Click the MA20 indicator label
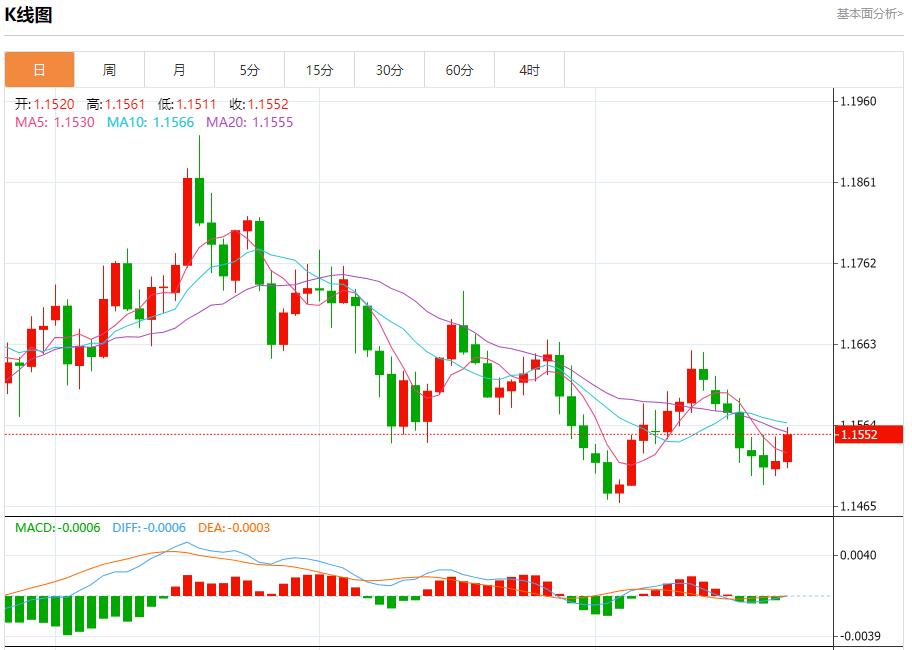The image size is (912, 650). 249,122
